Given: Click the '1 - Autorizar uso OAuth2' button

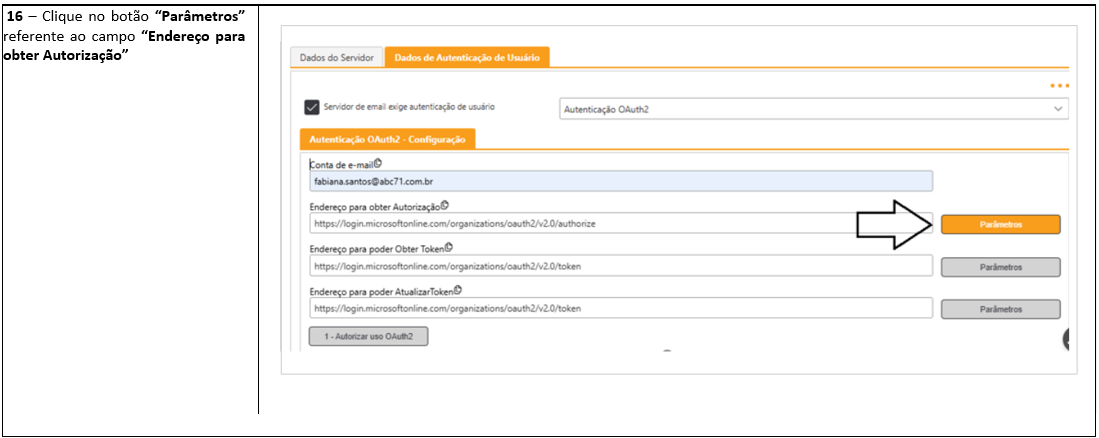Looking at the screenshot, I should 368,336.
